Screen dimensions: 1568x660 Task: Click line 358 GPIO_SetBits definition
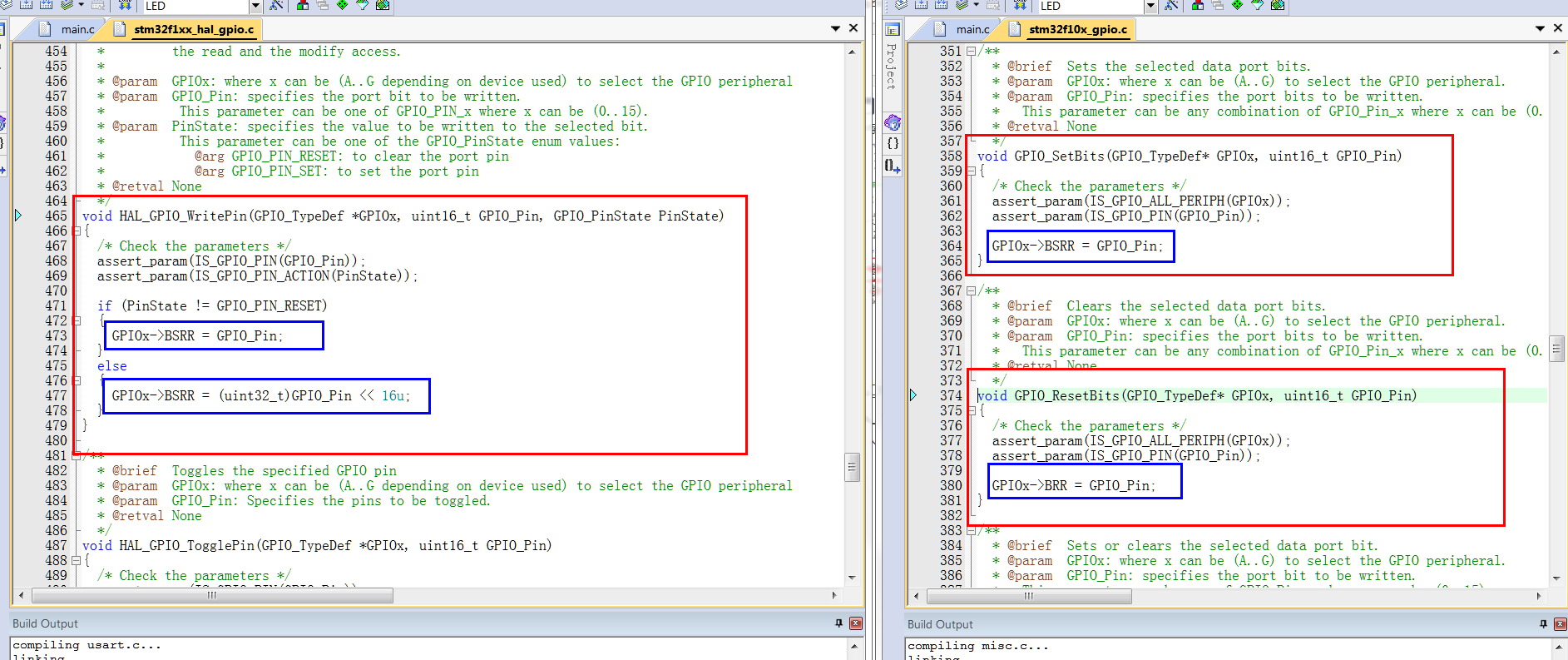[x=1190, y=156]
